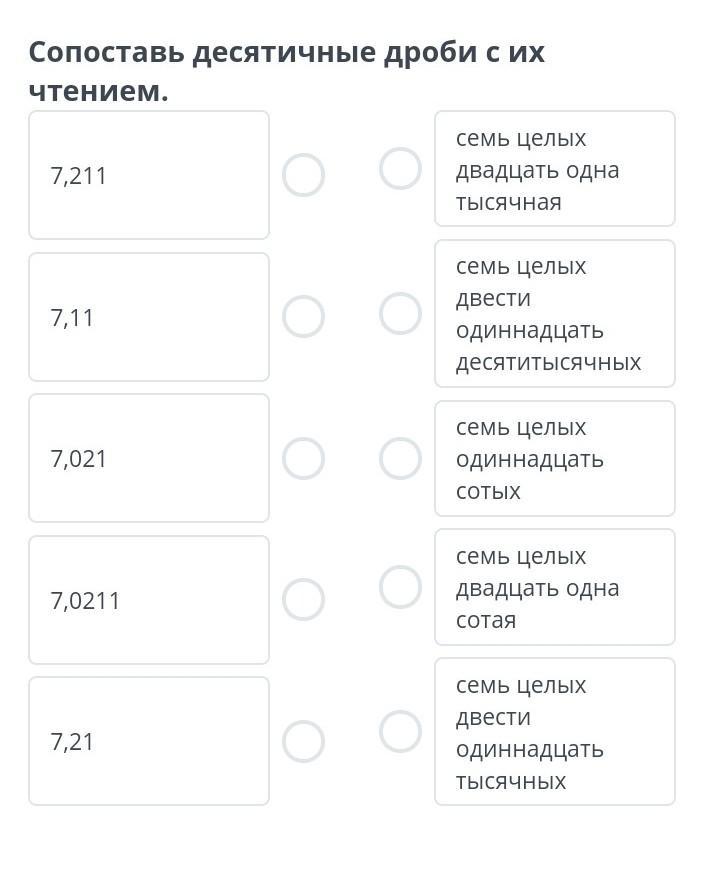This screenshot has height=877, width=712.
Task: Select circle beside 'семь целых одиннадцать сотых'
Action: (x=400, y=459)
